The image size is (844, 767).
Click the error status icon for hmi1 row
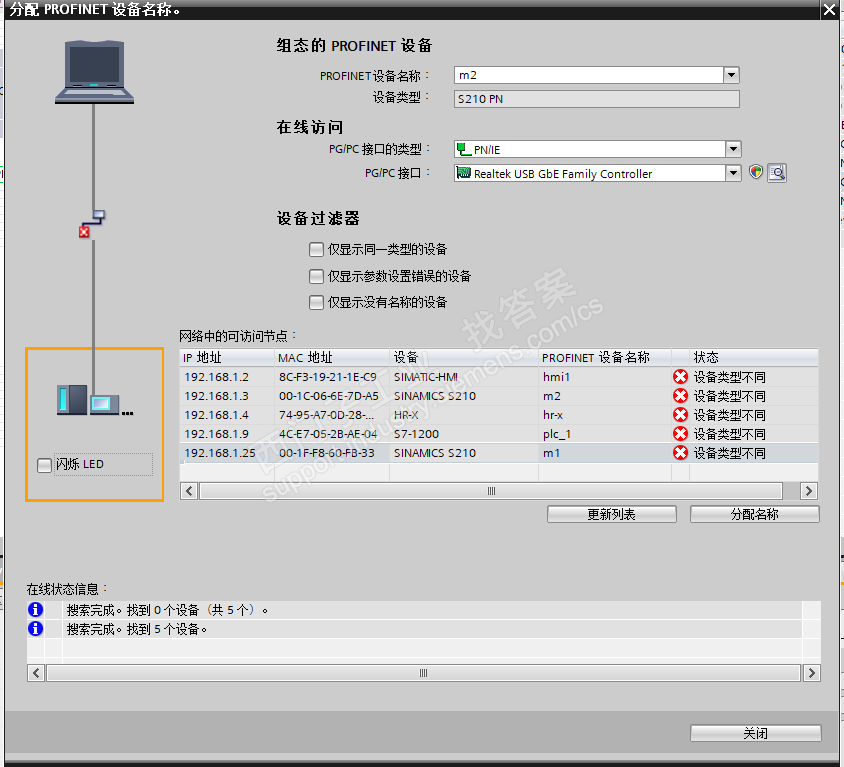680,377
